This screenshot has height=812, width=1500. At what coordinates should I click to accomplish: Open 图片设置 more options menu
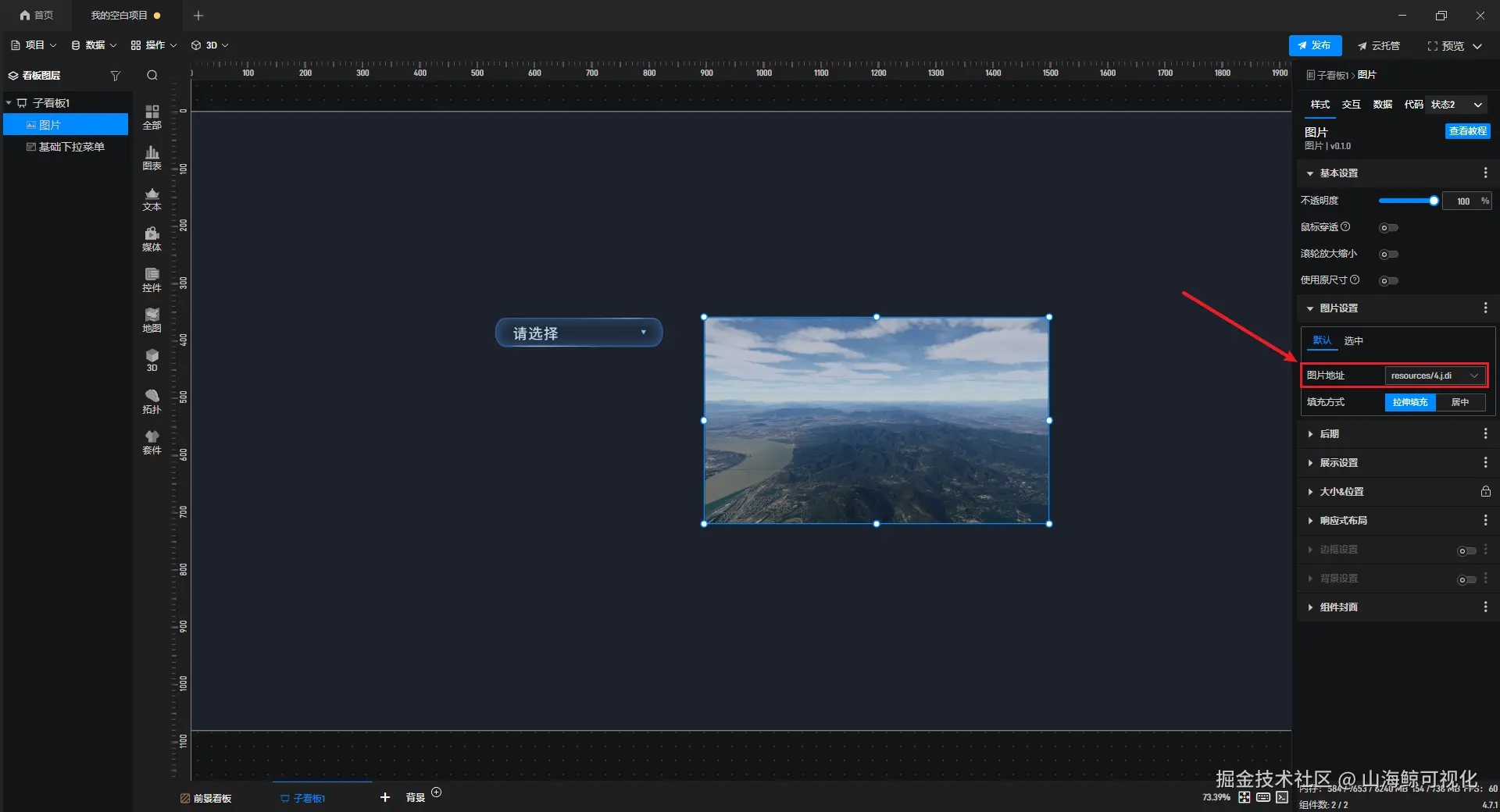pyautogui.click(x=1485, y=308)
